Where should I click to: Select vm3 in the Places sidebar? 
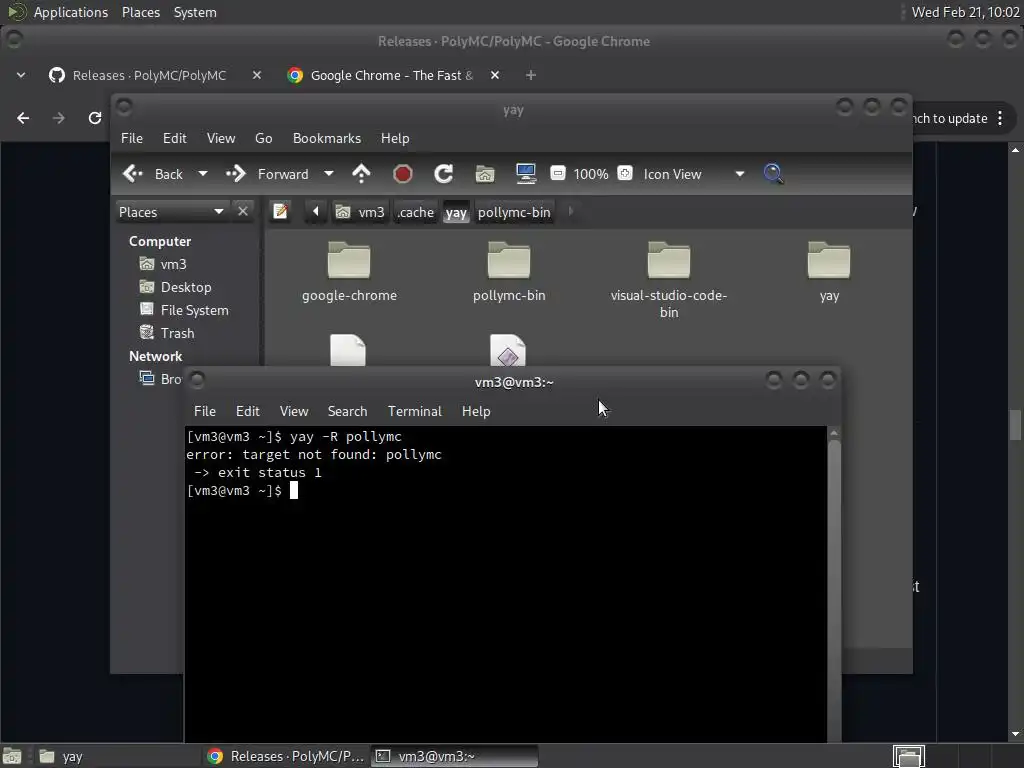(173, 264)
